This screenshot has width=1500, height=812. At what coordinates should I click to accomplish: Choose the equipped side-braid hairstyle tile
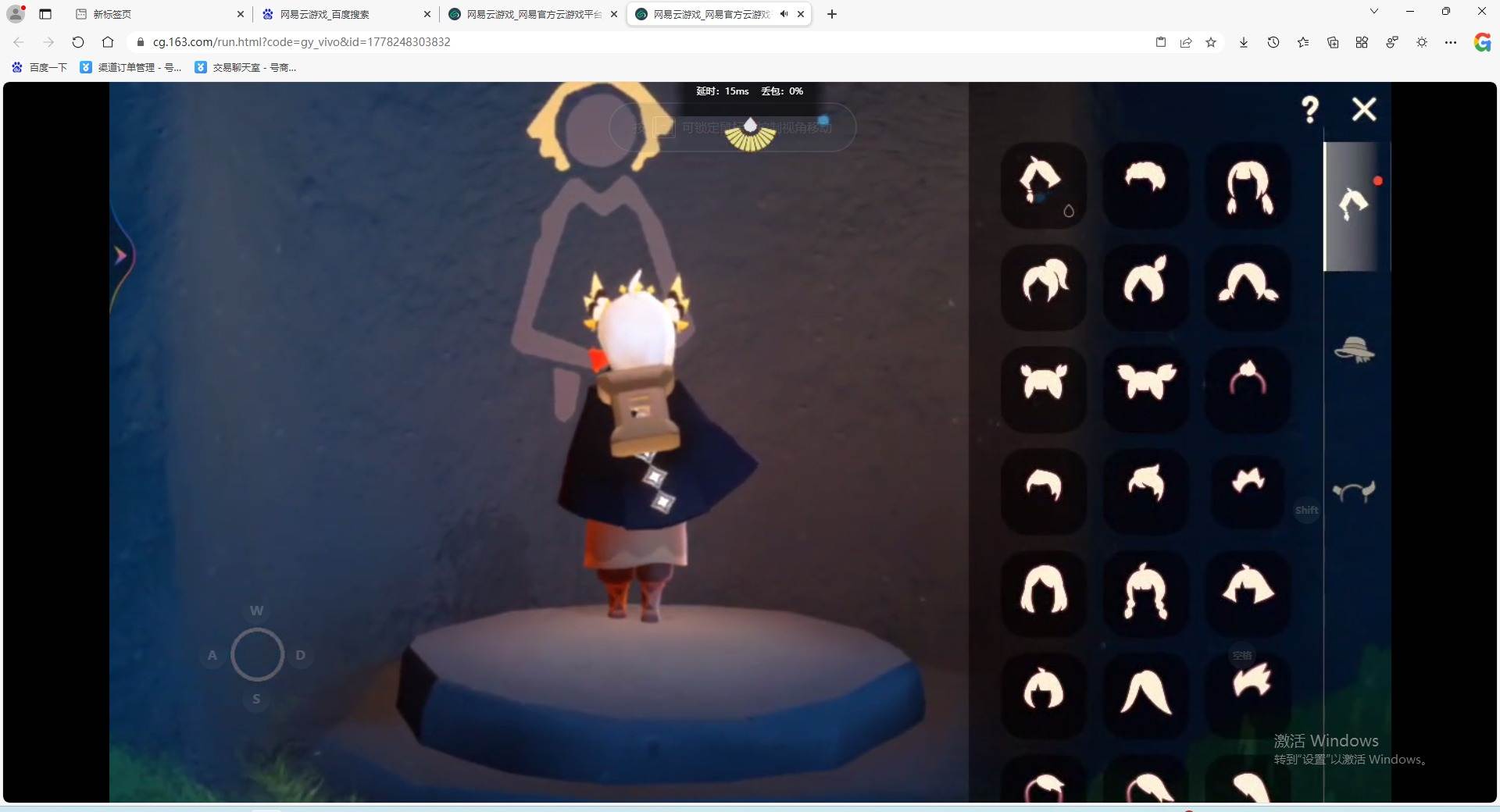(1044, 185)
